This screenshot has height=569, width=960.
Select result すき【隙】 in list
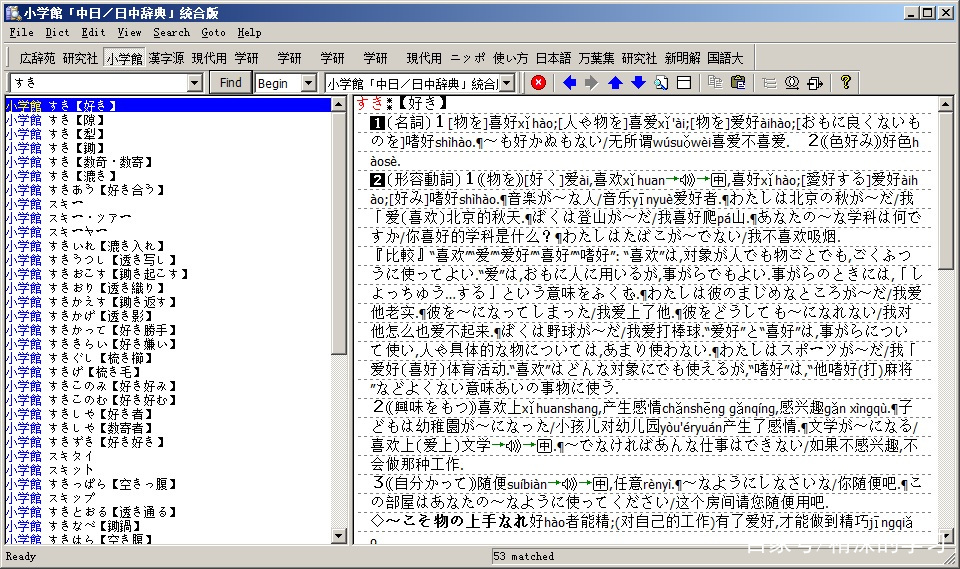click(55, 120)
